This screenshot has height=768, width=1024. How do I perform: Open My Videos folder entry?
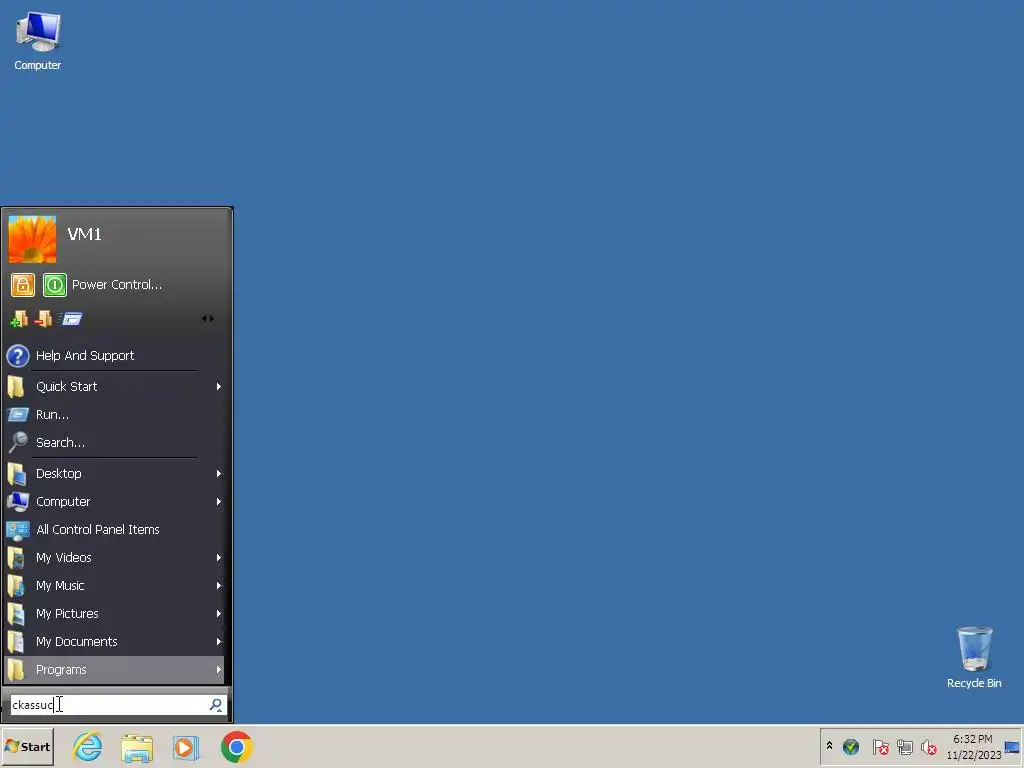coord(115,558)
